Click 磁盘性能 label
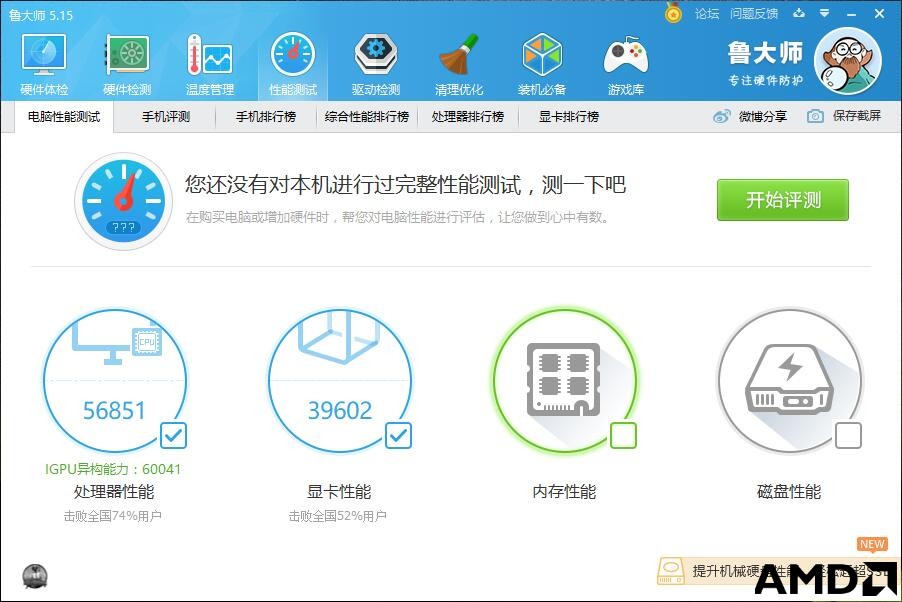Screen dimensions: 902x602 coord(789,492)
